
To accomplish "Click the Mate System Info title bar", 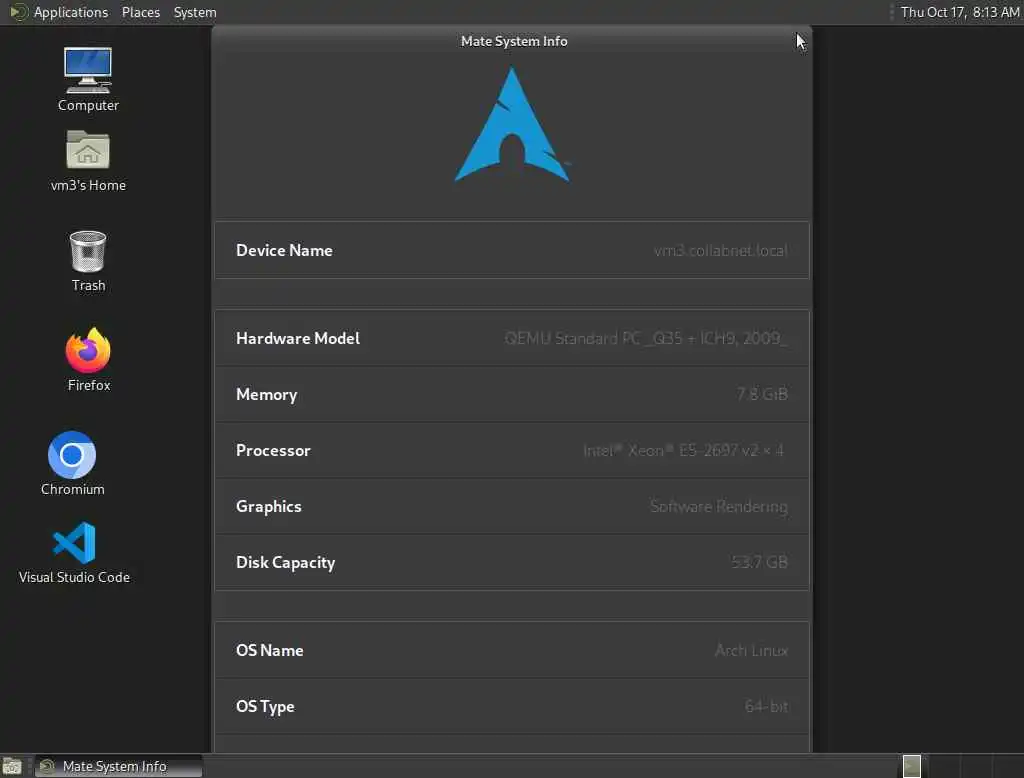I will [x=513, y=41].
